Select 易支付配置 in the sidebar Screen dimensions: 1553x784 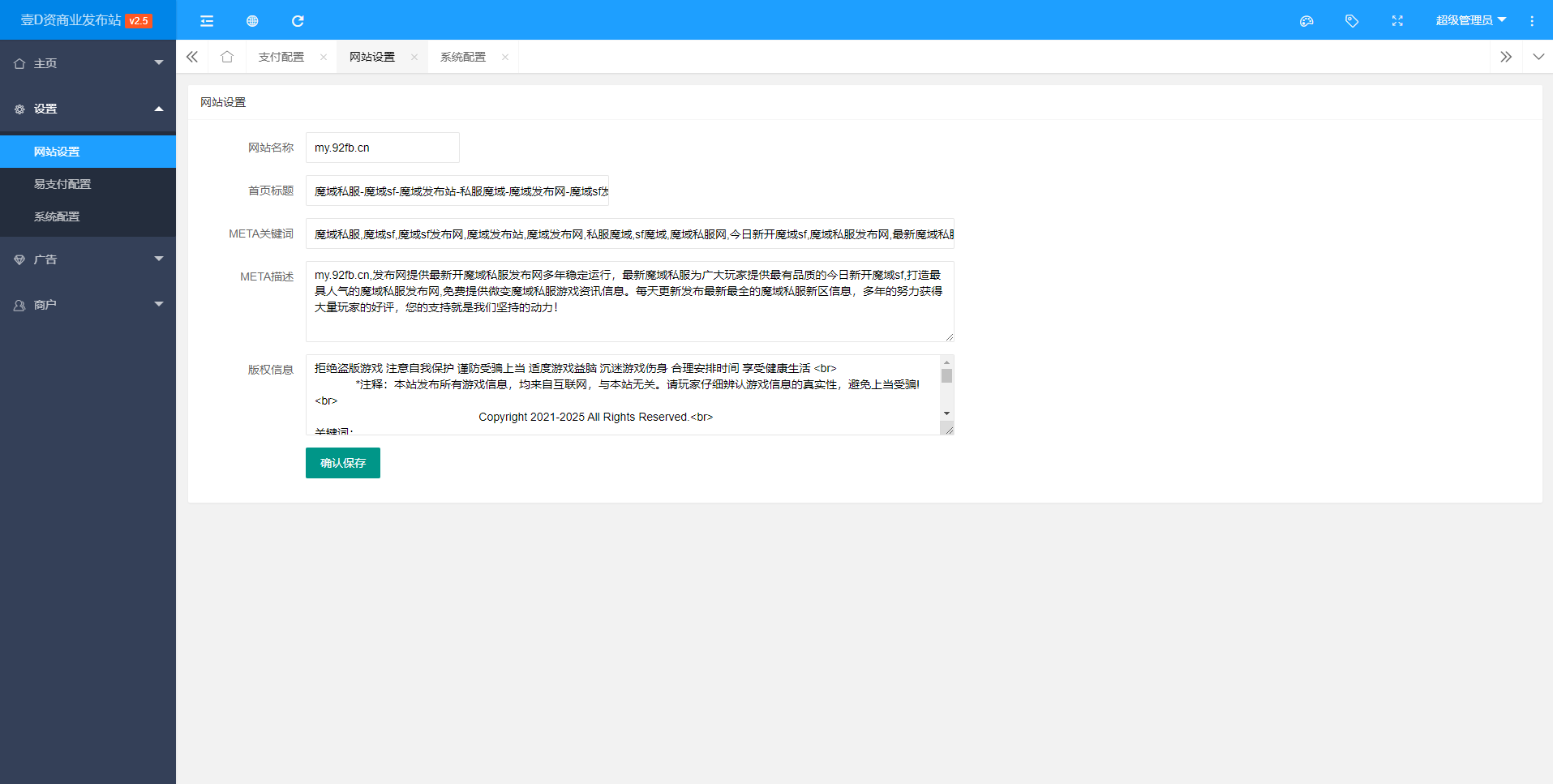pos(62,184)
